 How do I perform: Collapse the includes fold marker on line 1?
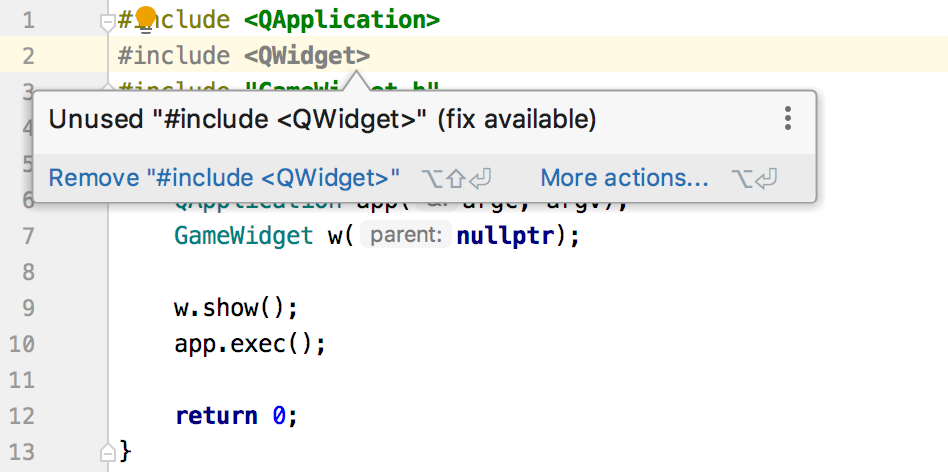pyautogui.click(x=108, y=22)
